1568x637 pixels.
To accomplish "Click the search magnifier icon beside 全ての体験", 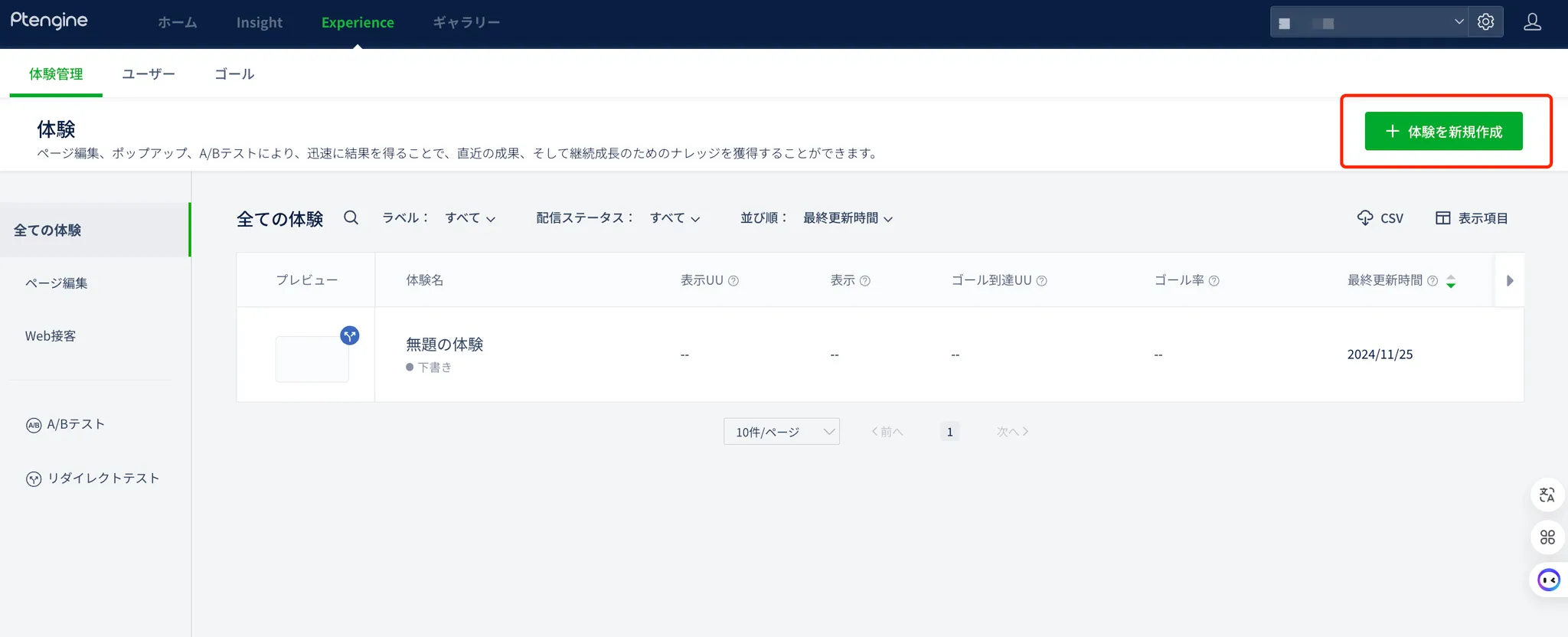I will (351, 217).
